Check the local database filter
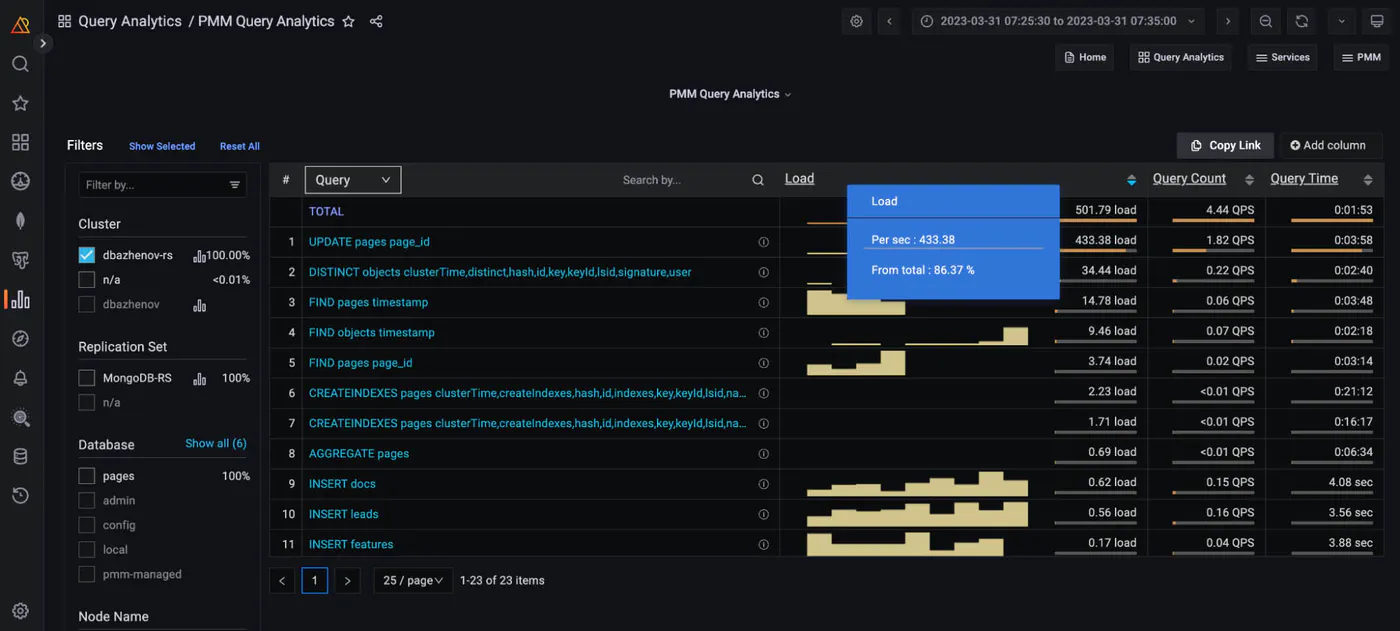 87,550
